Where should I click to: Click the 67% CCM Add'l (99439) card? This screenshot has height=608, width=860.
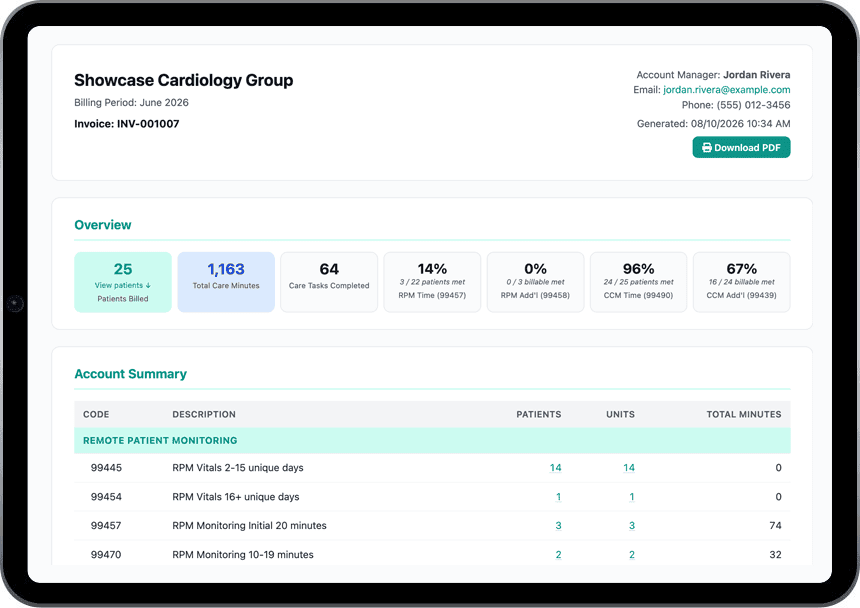[742, 282]
